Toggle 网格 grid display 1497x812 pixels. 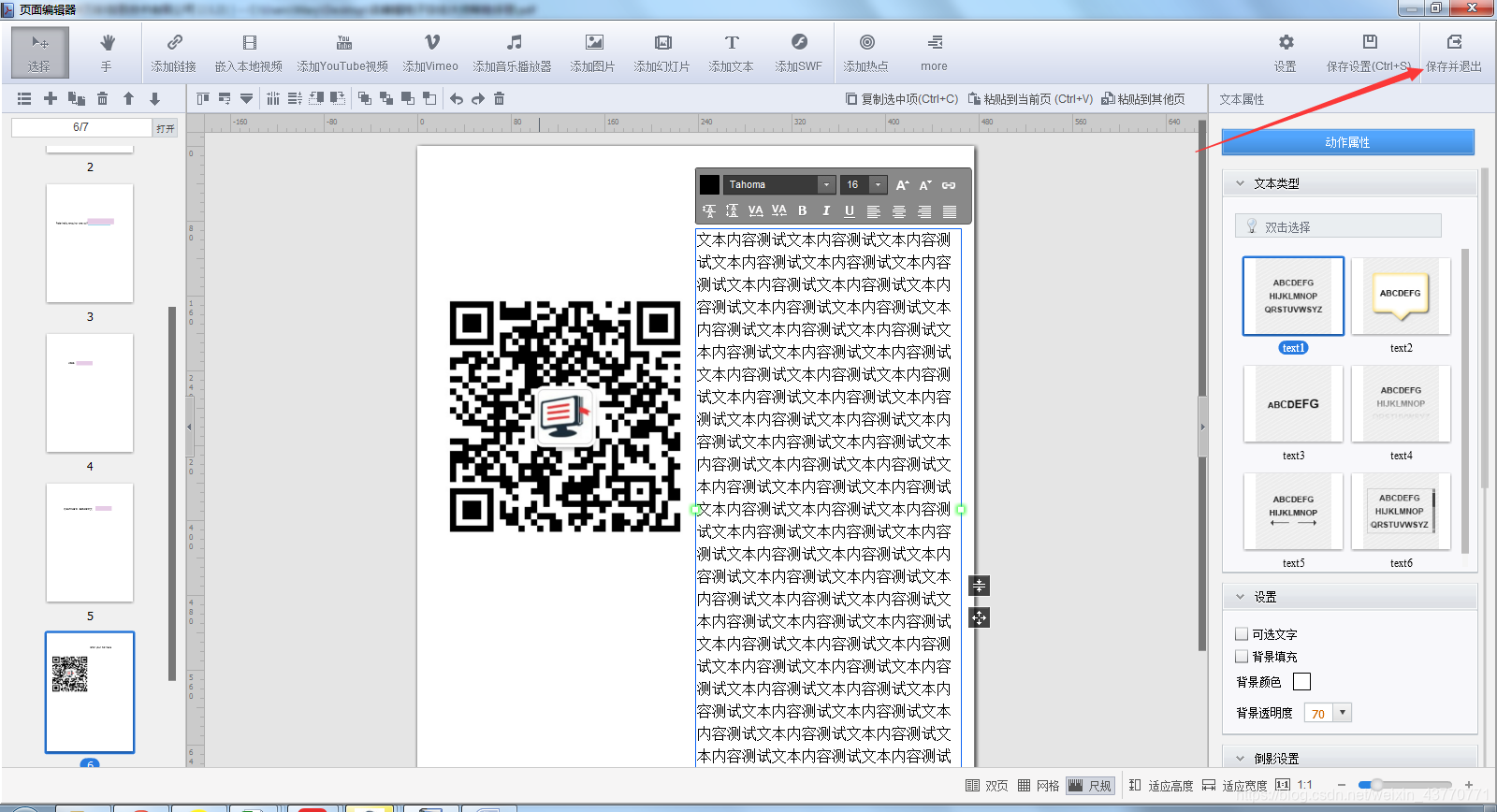pos(1039,786)
